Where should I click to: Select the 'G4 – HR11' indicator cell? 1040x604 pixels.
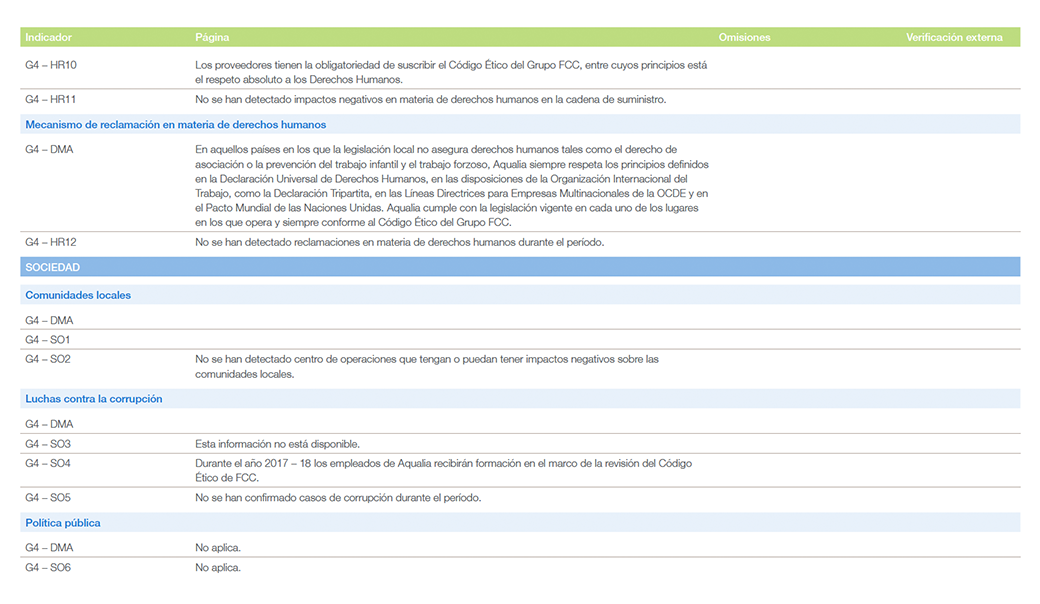click(x=50, y=99)
